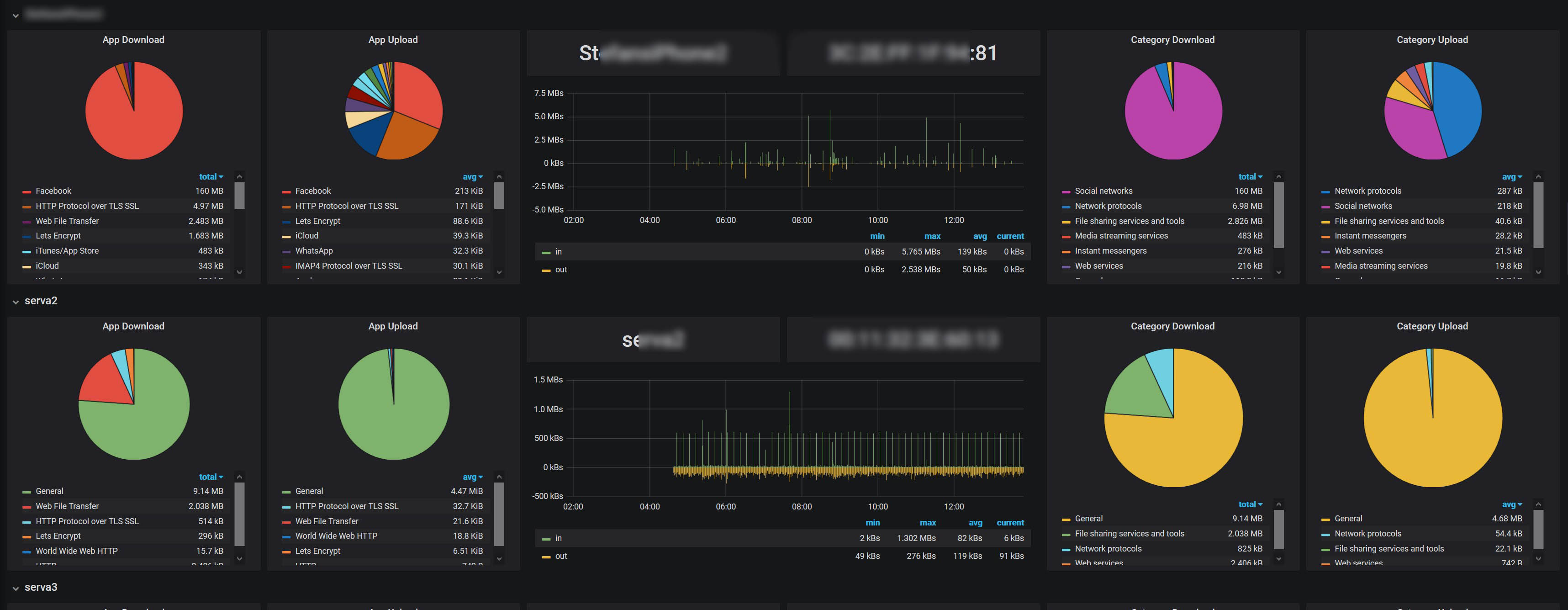The width and height of the screenshot is (1568, 610).
Task: Click 'out' series showing 276 kBs max
Action: pos(560,556)
